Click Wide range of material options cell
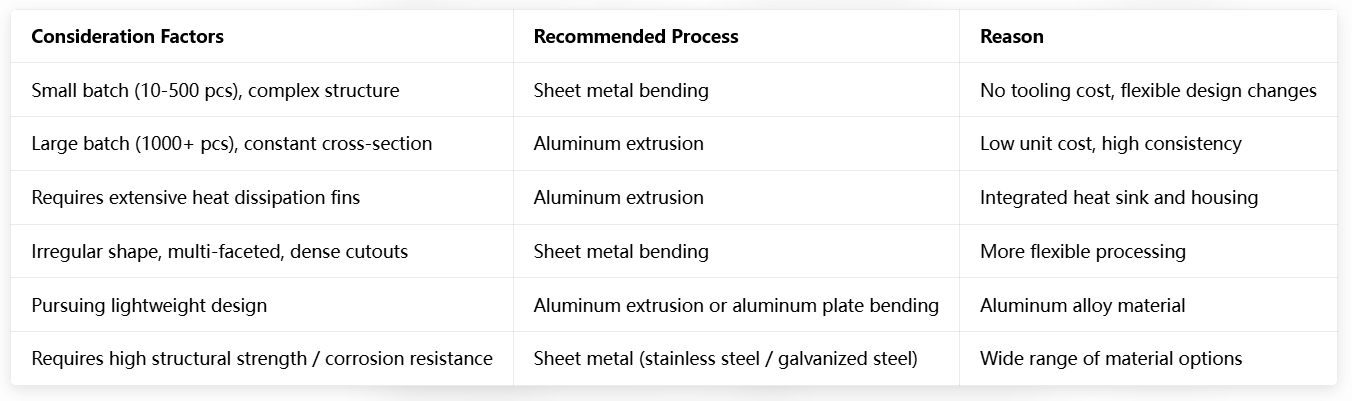 pos(1111,359)
